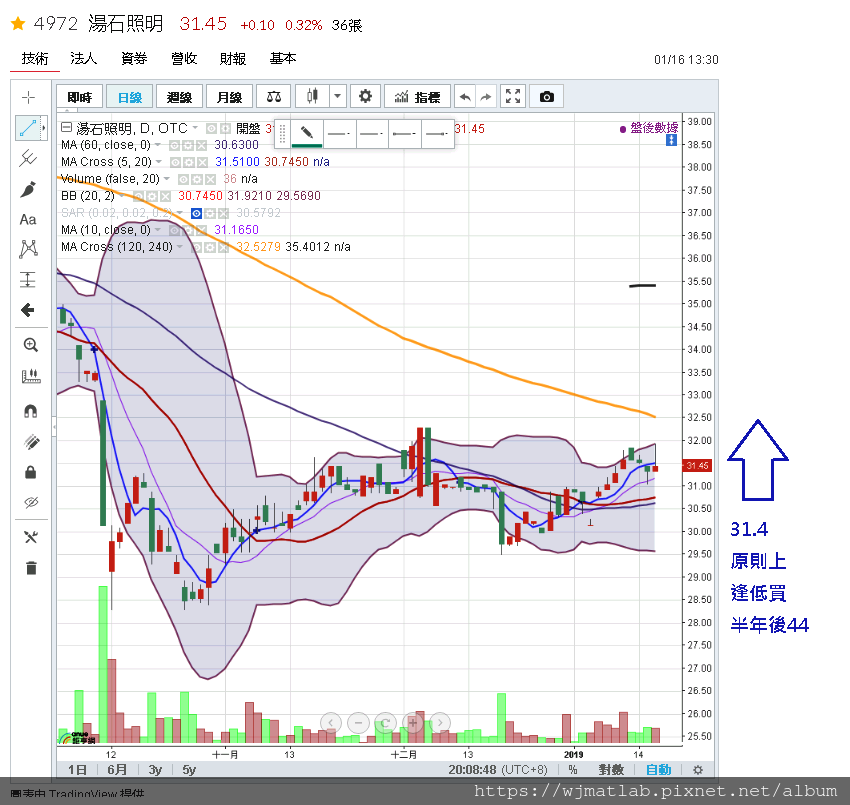Click the back arrow tool in the sidebar
850x805 pixels.
click(28, 310)
